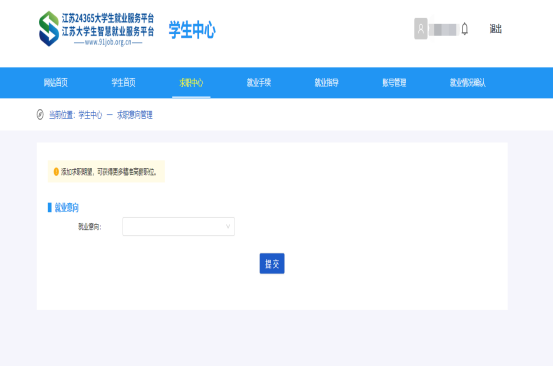
Task: Open the 就业指导 menu item
Action: point(326,83)
